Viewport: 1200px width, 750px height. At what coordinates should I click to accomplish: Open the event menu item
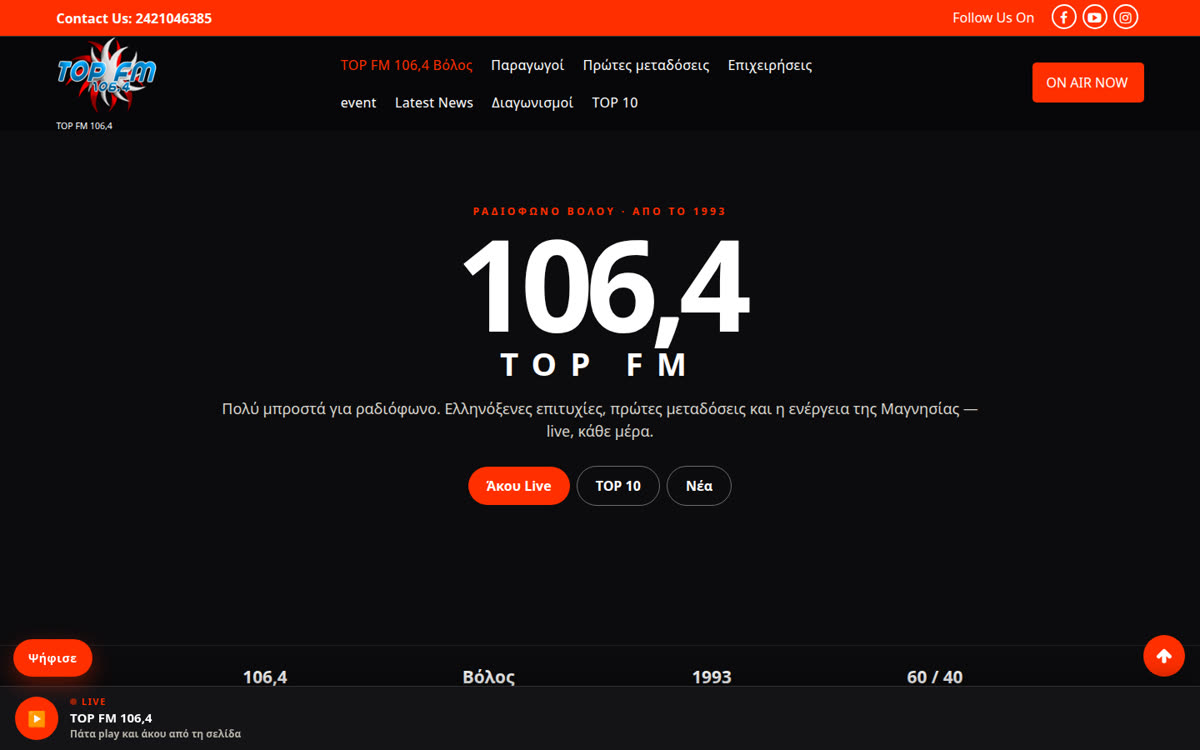tap(358, 102)
